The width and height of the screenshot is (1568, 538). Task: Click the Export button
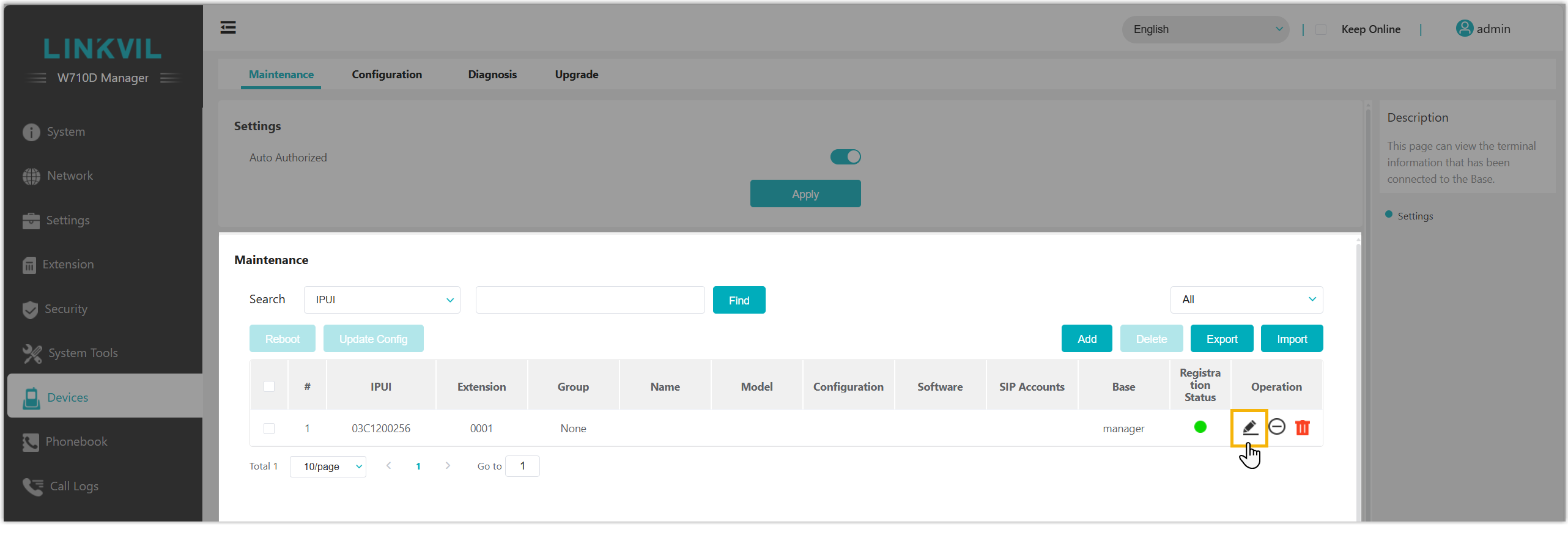(1221, 339)
